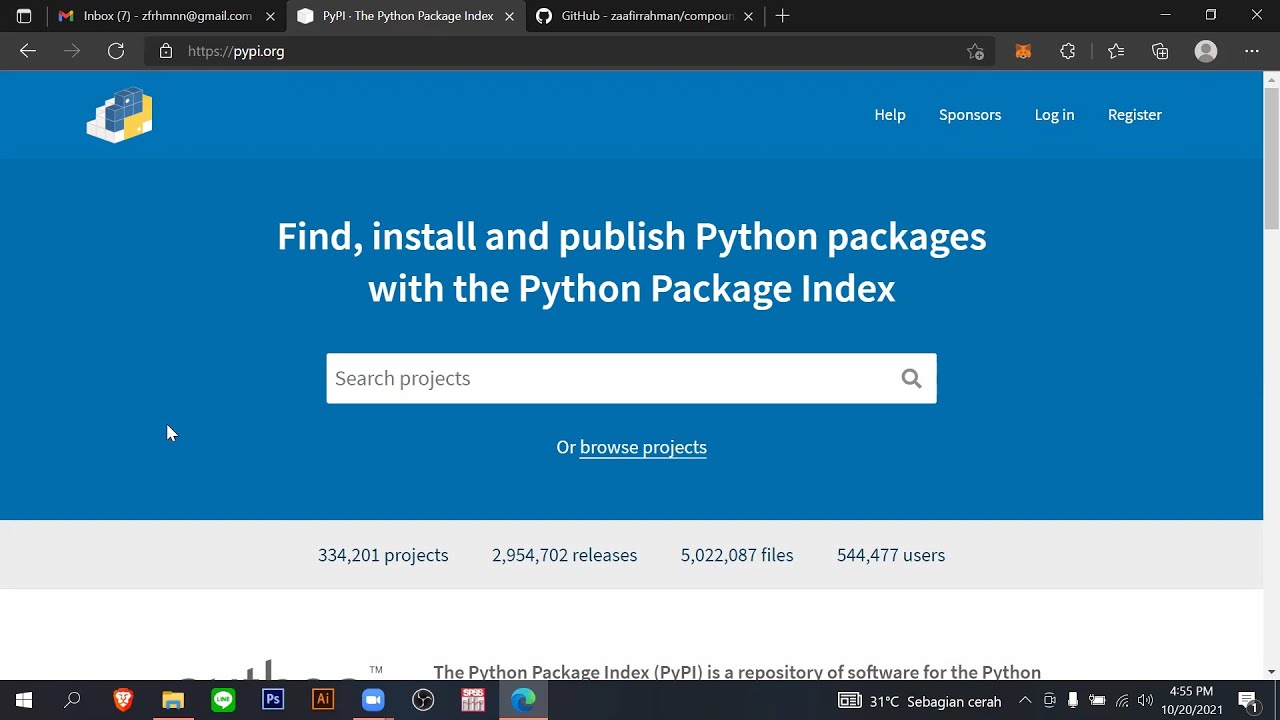Close the Gmail Inbox tab
Viewport: 1280px width, 720px height.
[x=270, y=16]
